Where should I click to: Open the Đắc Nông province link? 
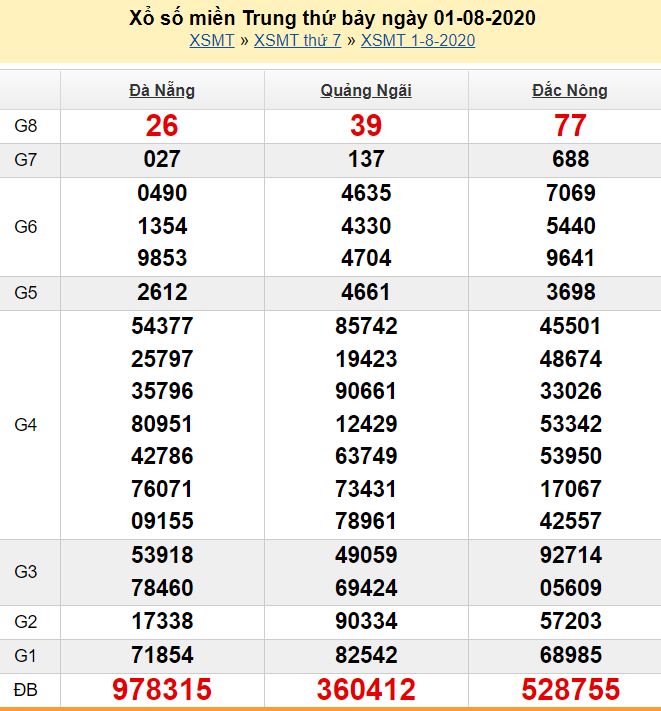click(569, 91)
